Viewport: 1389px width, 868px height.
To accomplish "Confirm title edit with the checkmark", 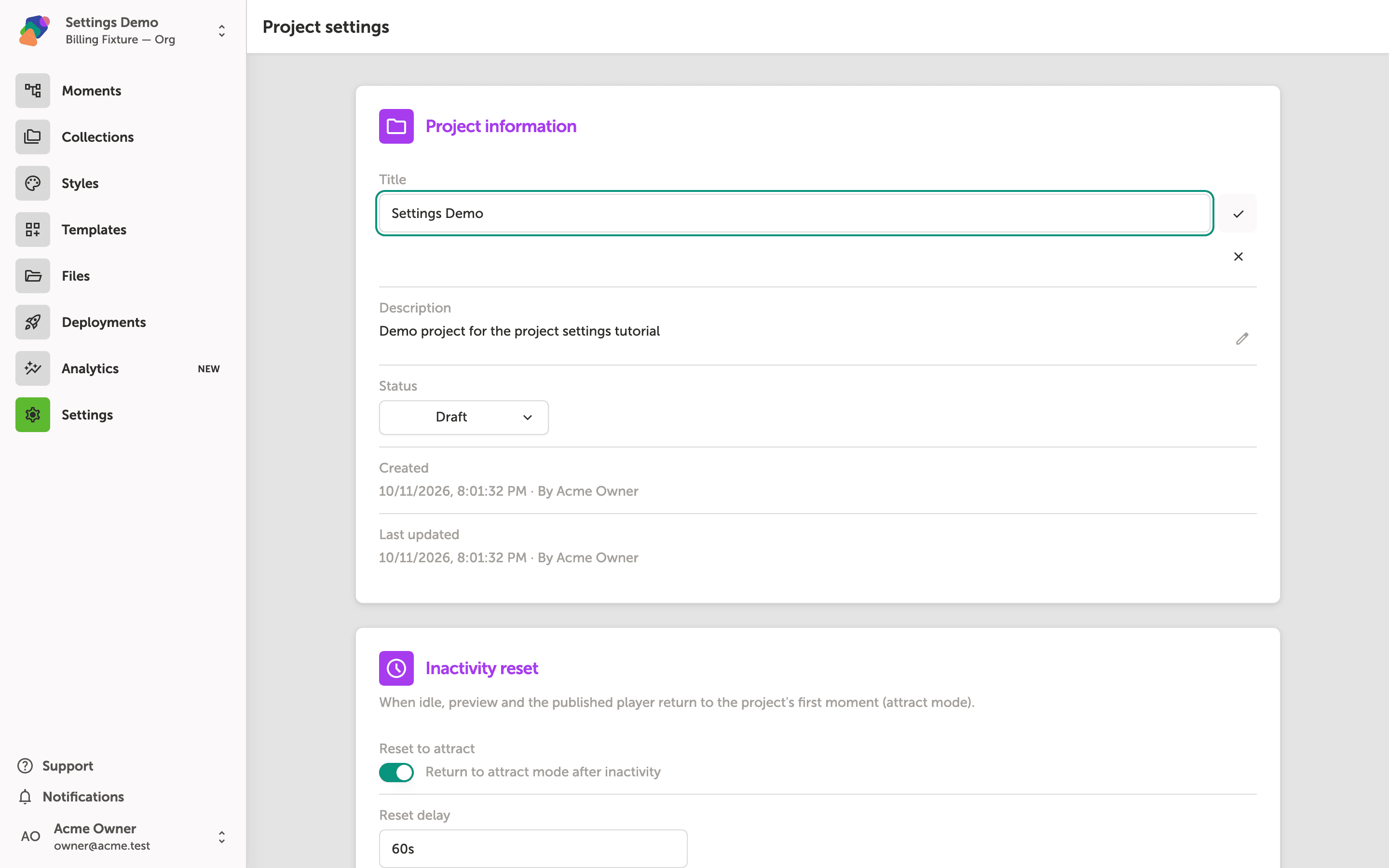I will click(1238, 214).
